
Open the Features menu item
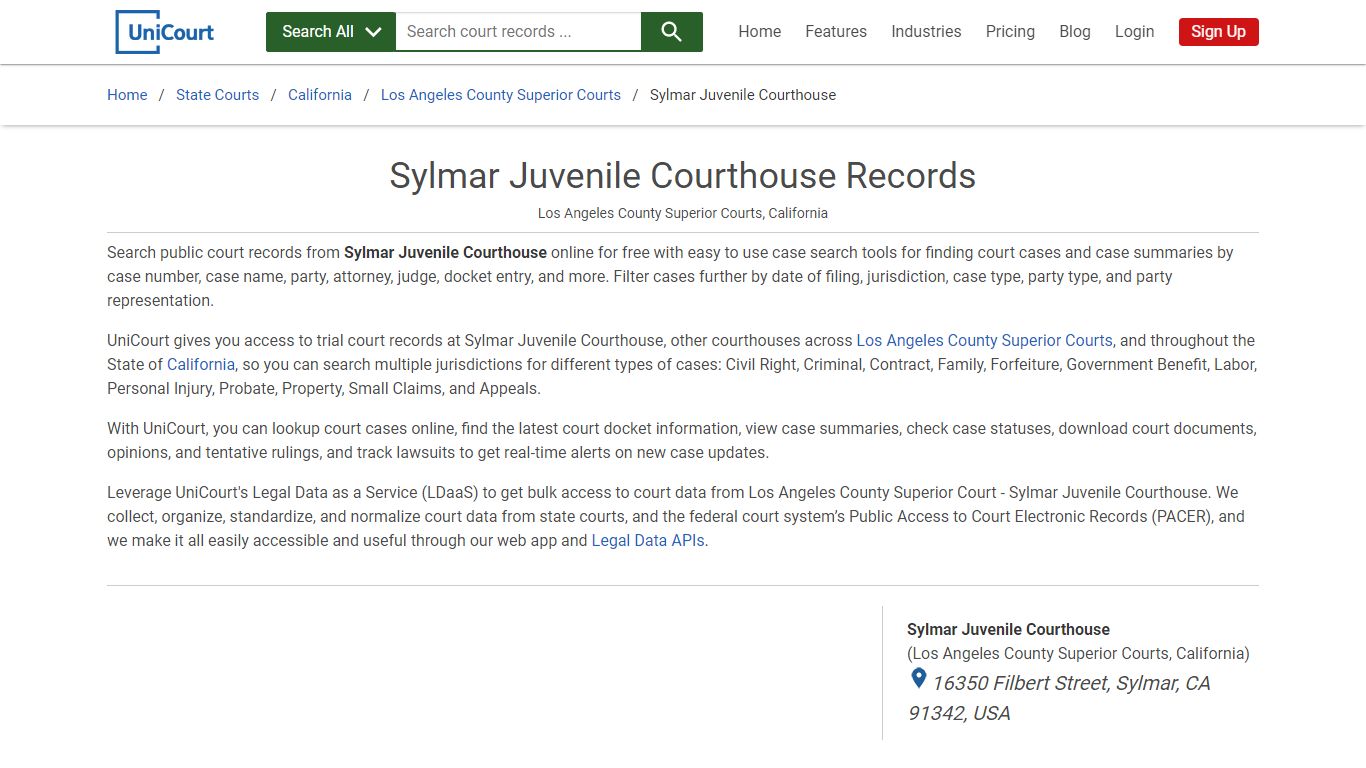[x=836, y=32]
